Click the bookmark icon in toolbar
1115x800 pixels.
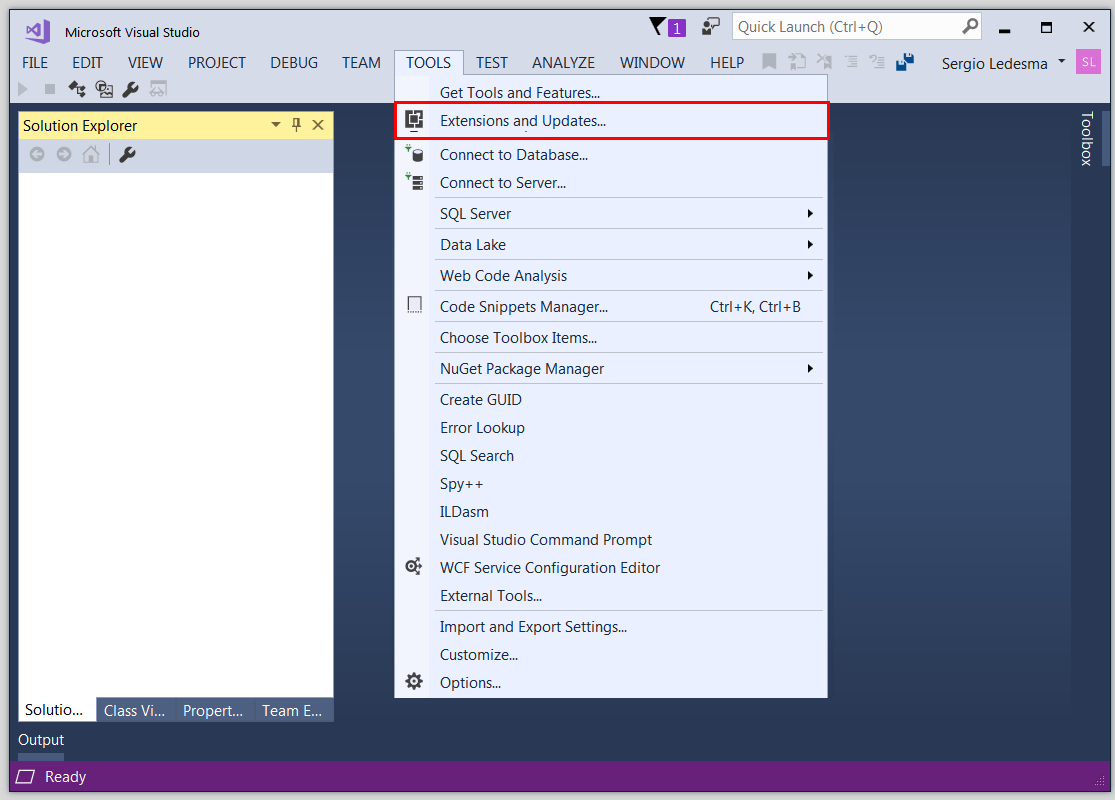(x=769, y=62)
